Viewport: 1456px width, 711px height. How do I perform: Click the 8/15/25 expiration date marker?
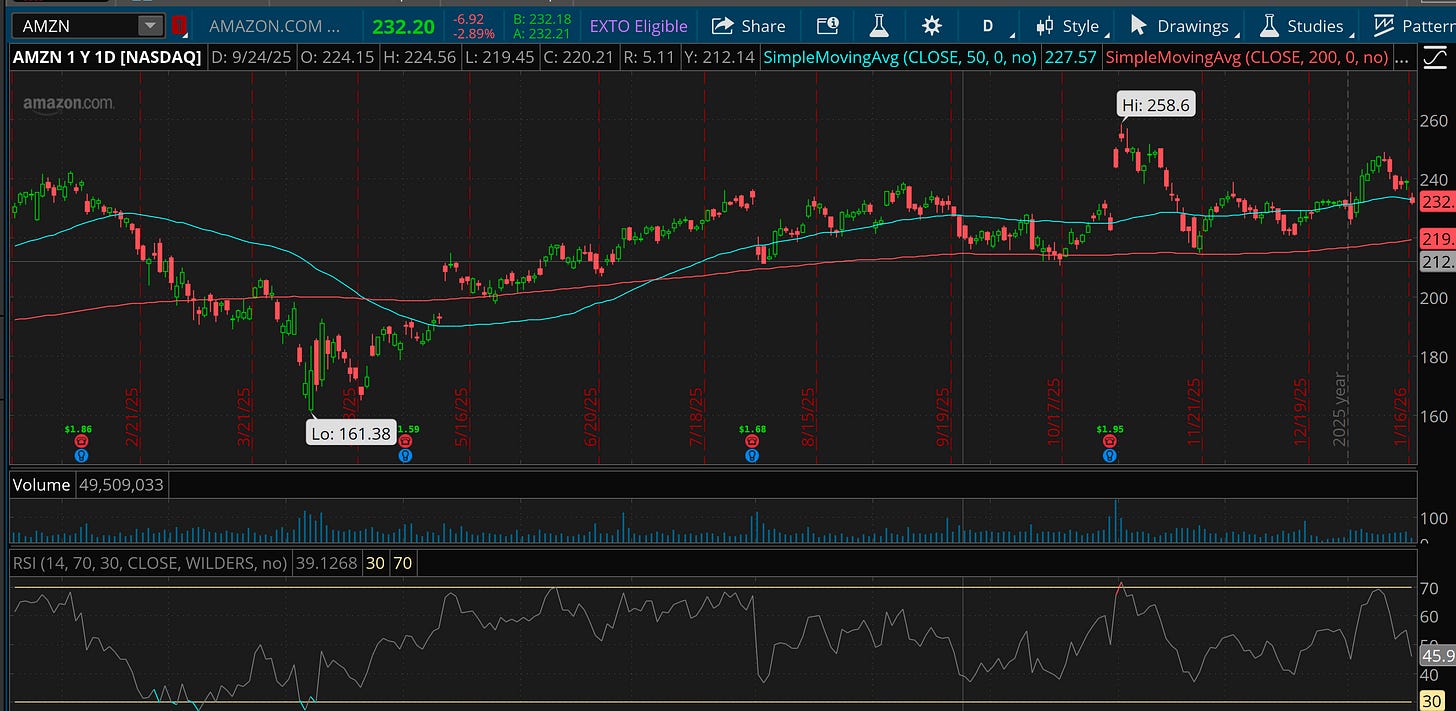(x=809, y=417)
